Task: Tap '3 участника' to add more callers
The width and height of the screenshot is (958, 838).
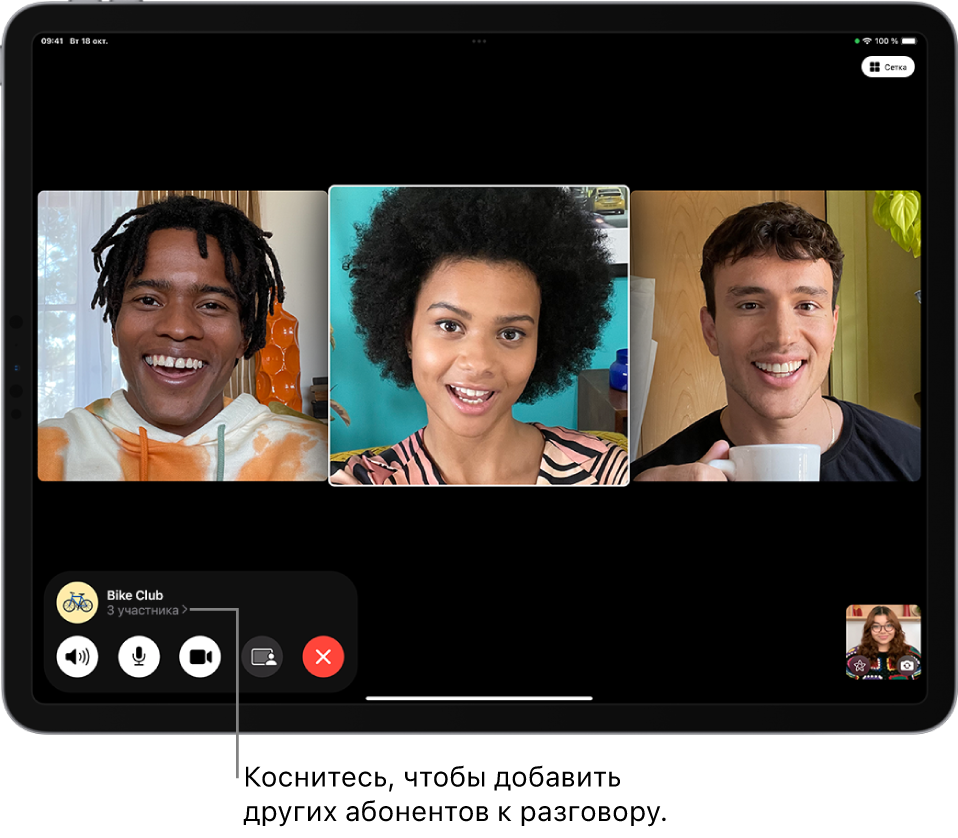Action: click(x=143, y=609)
